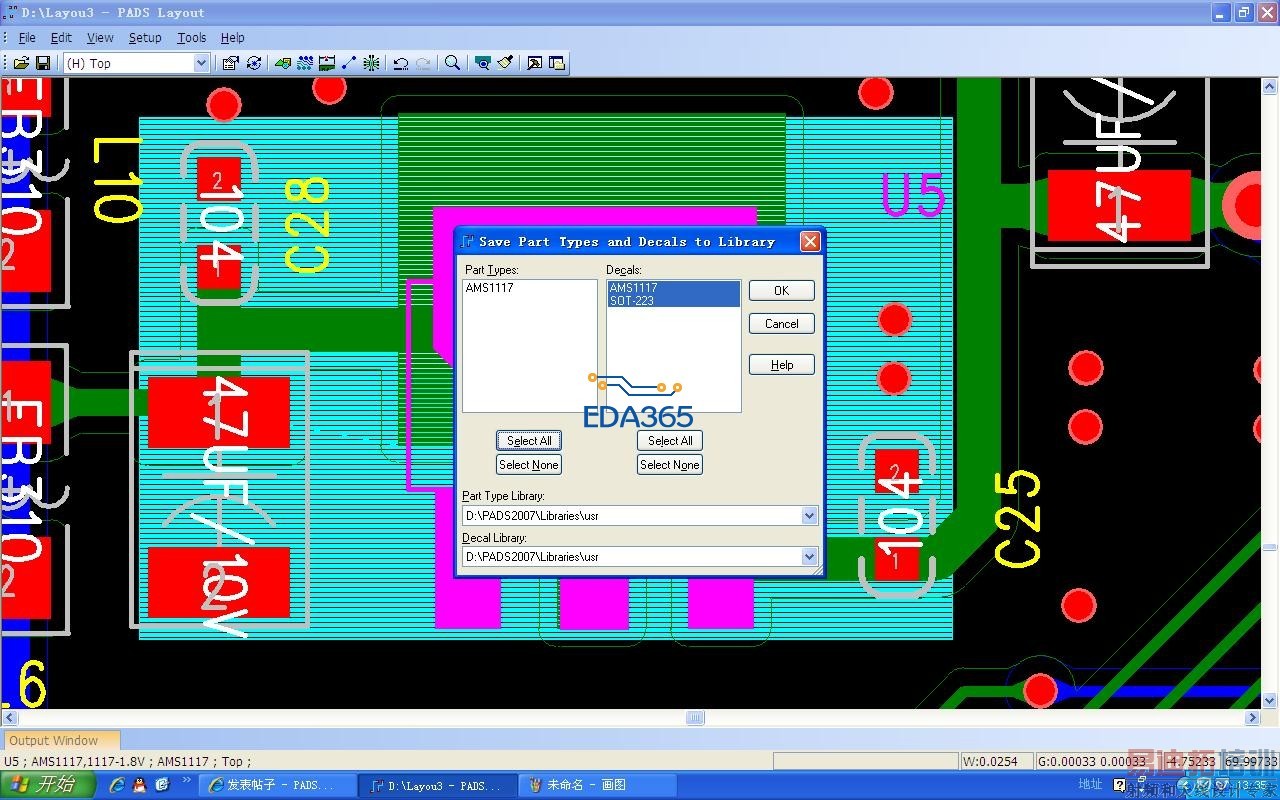Toggle the Output Window toolbar icon
The height and width of the screenshot is (800, 1280).
click(x=535, y=63)
